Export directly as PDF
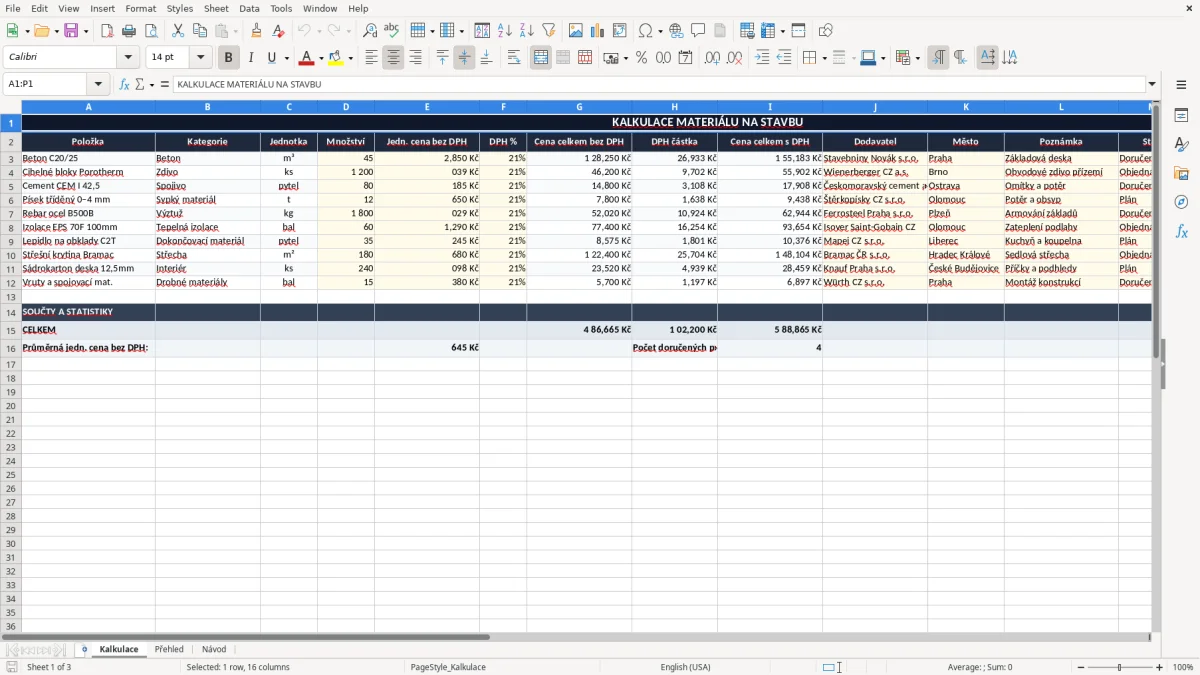This screenshot has height=675, width=1200. point(107,31)
